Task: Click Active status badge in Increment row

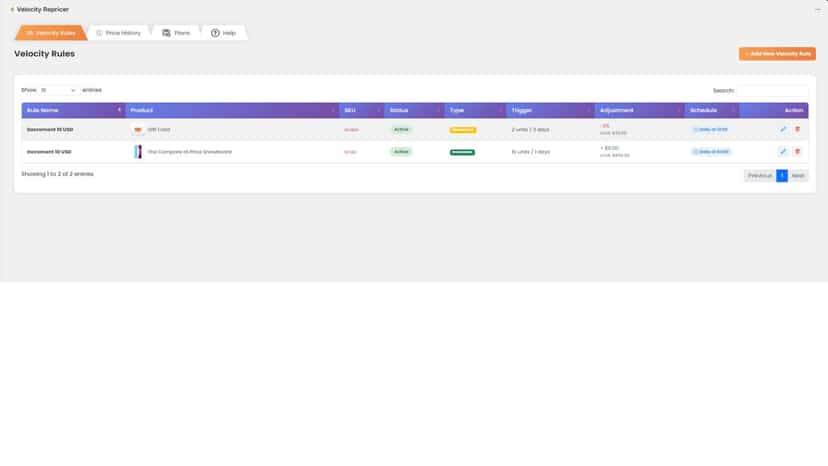Action: 401,152
